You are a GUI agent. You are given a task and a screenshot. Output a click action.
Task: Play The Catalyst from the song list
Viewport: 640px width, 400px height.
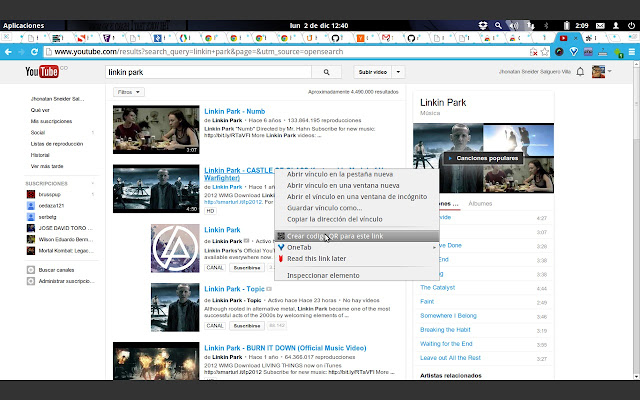pos(438,287)
